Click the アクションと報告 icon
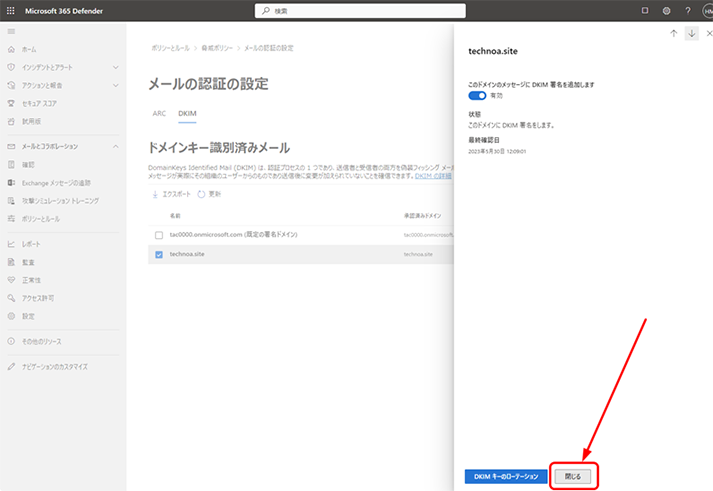Image resolution: width=713 pixels, height=491 pixels. click(11, 85)
